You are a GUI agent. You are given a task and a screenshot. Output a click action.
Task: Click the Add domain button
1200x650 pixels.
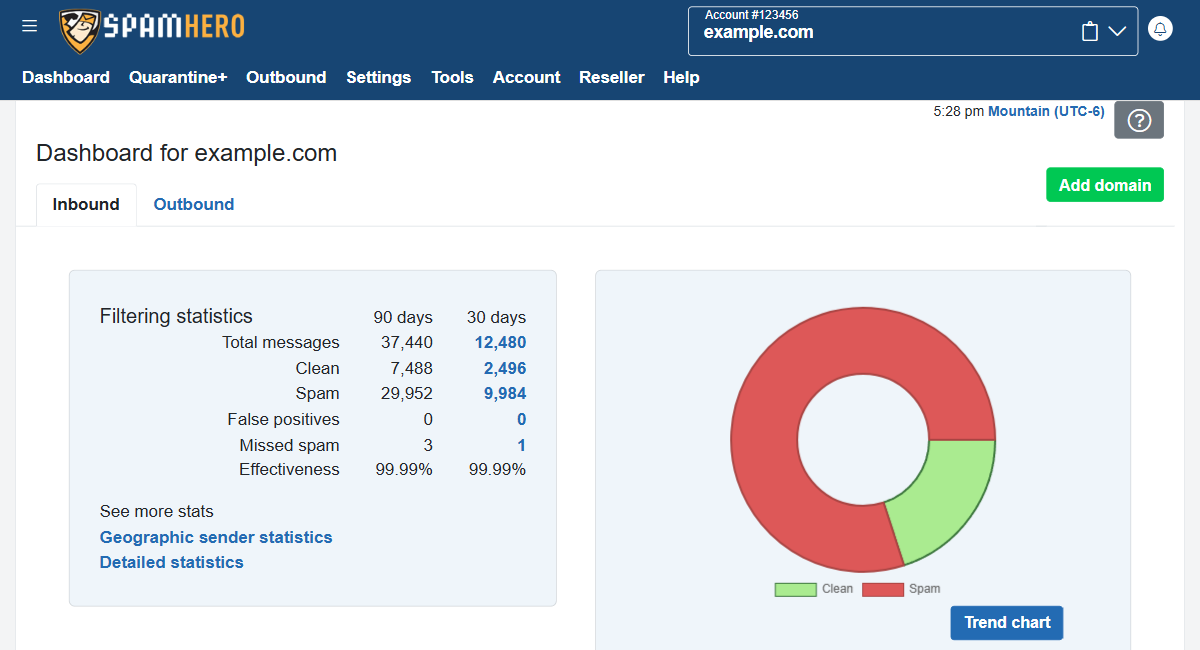(x=1105, y=185)
